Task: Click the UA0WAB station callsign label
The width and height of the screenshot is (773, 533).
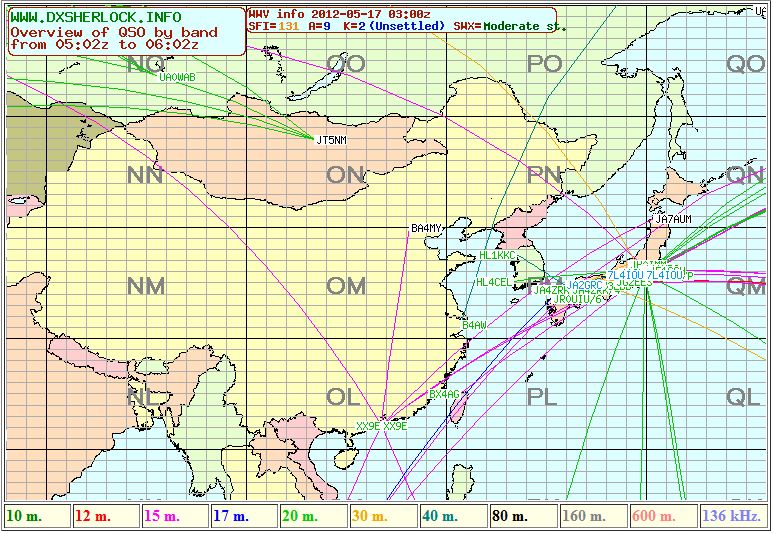Action: [x=177, y=77]
